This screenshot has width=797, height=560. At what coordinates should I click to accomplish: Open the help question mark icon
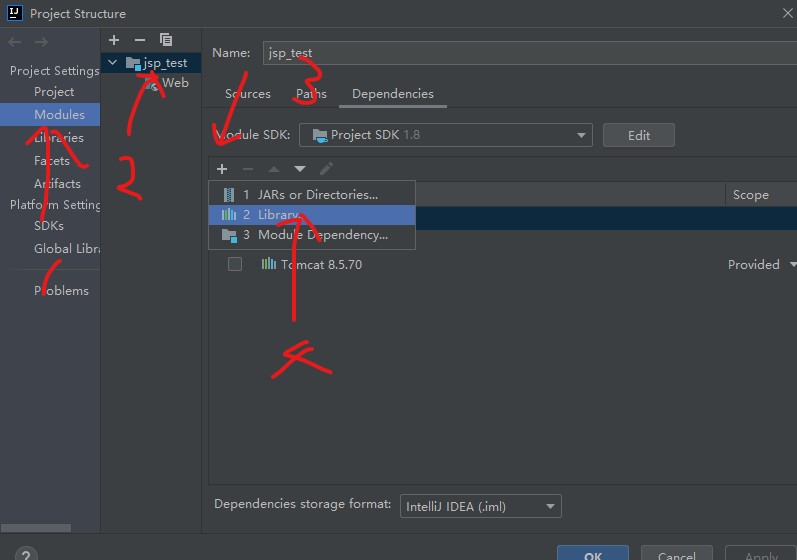point(26,553)
